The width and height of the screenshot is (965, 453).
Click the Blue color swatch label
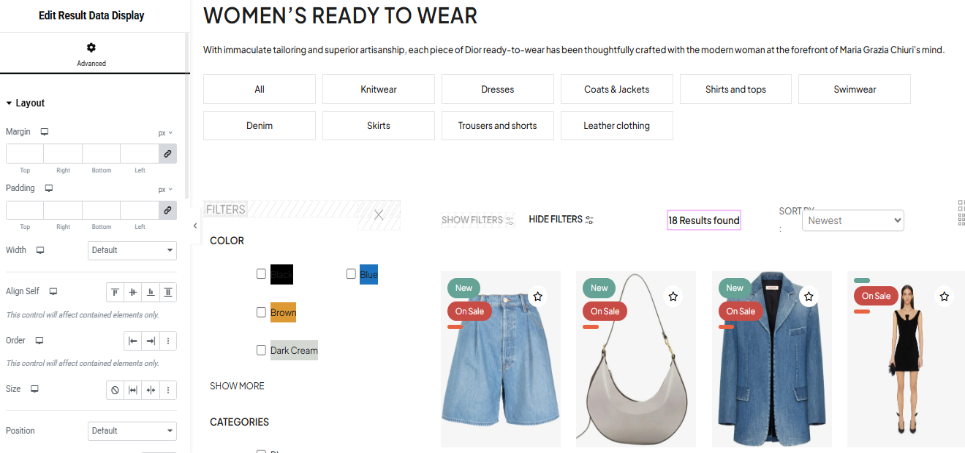click(369, 275)
